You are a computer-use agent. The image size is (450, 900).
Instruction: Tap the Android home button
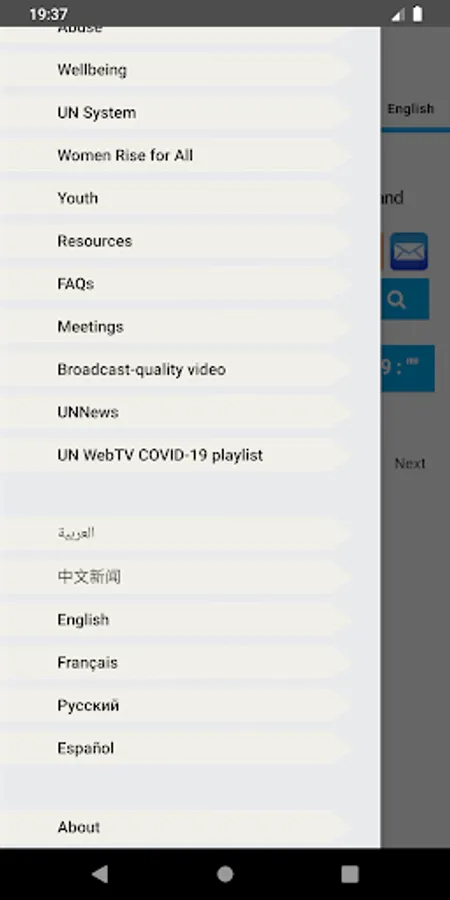[x=225, y=874]
